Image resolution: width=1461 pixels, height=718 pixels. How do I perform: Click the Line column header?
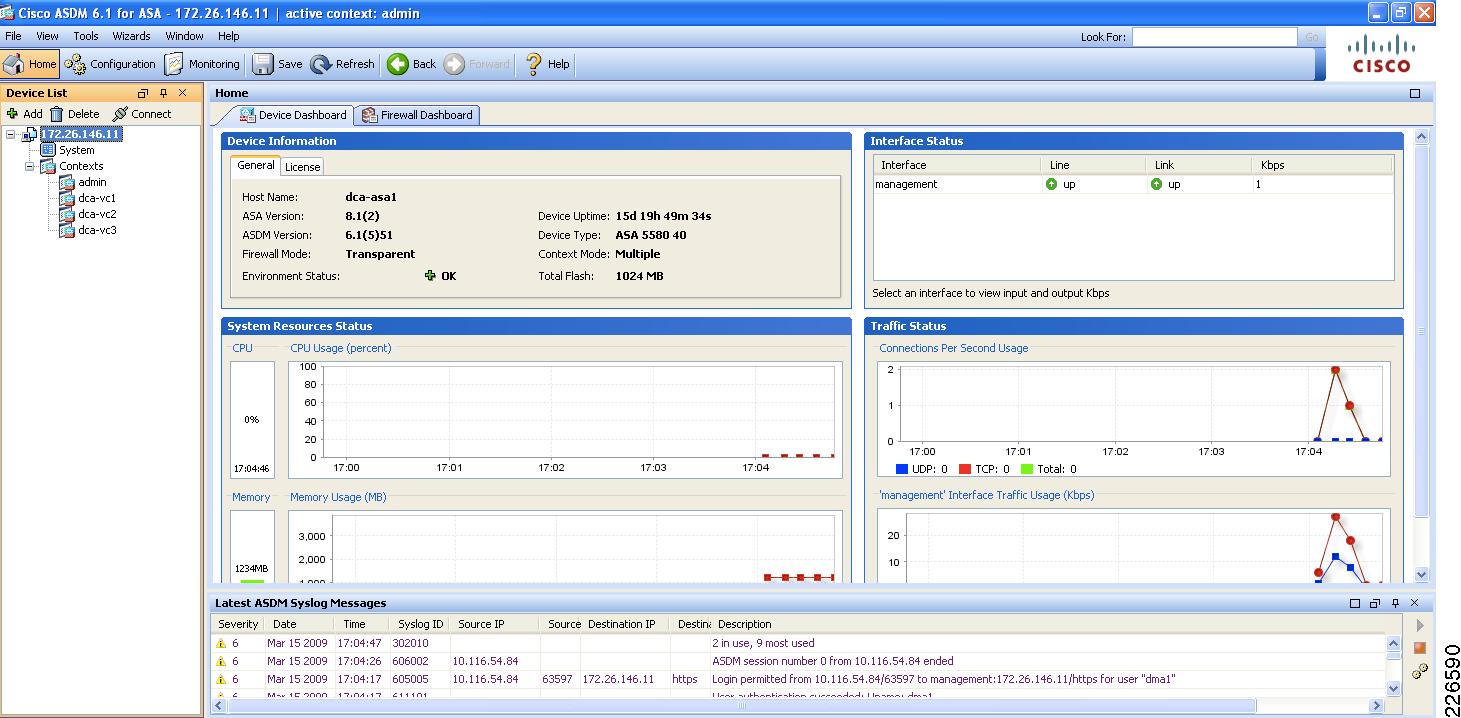[1092, 165]
